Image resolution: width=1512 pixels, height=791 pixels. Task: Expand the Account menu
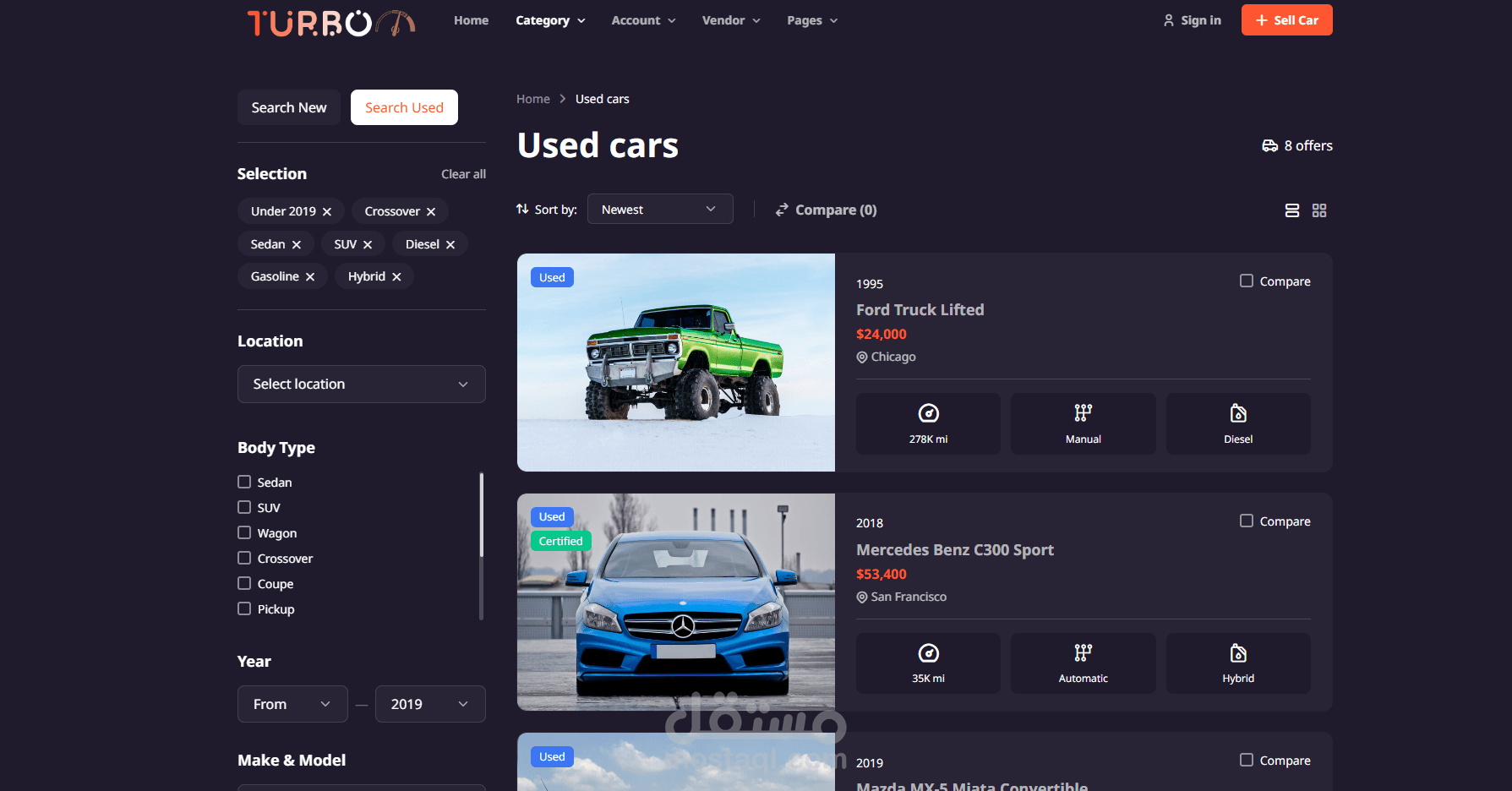[x=643, y=20]
